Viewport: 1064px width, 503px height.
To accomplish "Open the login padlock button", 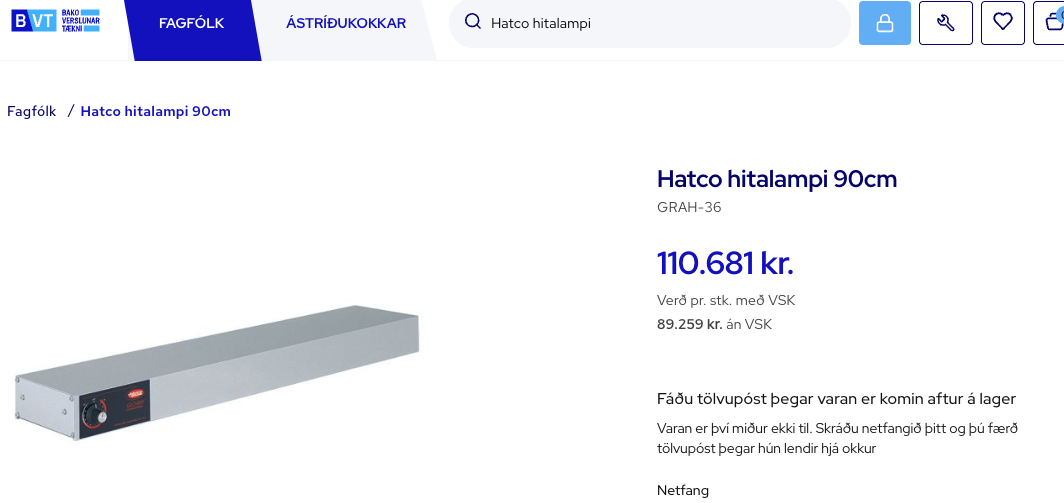I will pyautogui.click(x=885, y=23).
